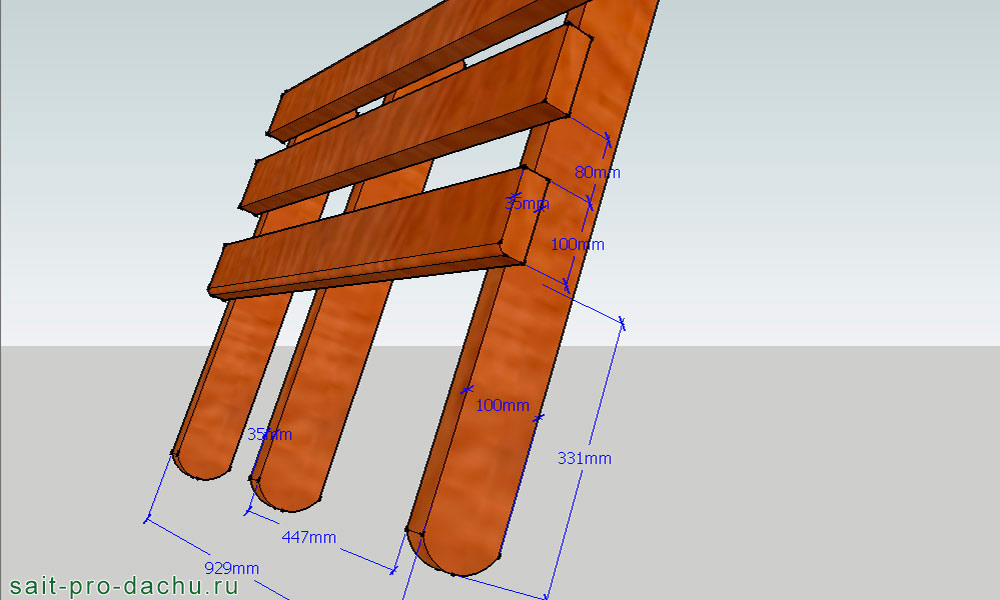Click the 80mm dimension label
The height and width of the screenshot is (600, 1000).
click(597, 172)
